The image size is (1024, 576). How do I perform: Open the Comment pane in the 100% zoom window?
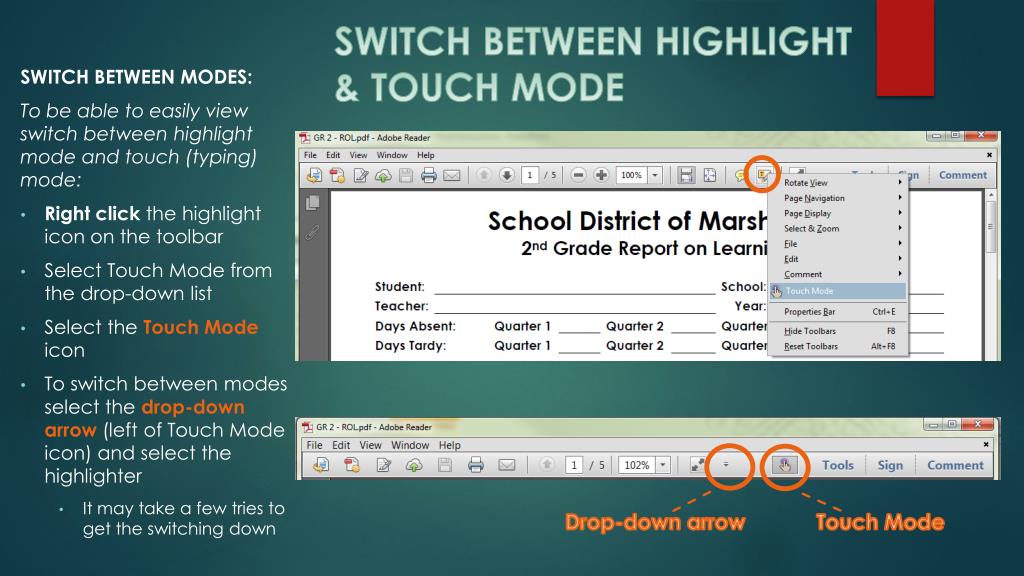tap(963, 175)
